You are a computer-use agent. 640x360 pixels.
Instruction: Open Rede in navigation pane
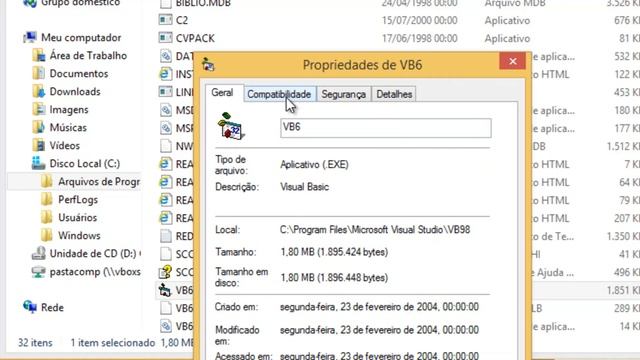click(x=52, y=307)
